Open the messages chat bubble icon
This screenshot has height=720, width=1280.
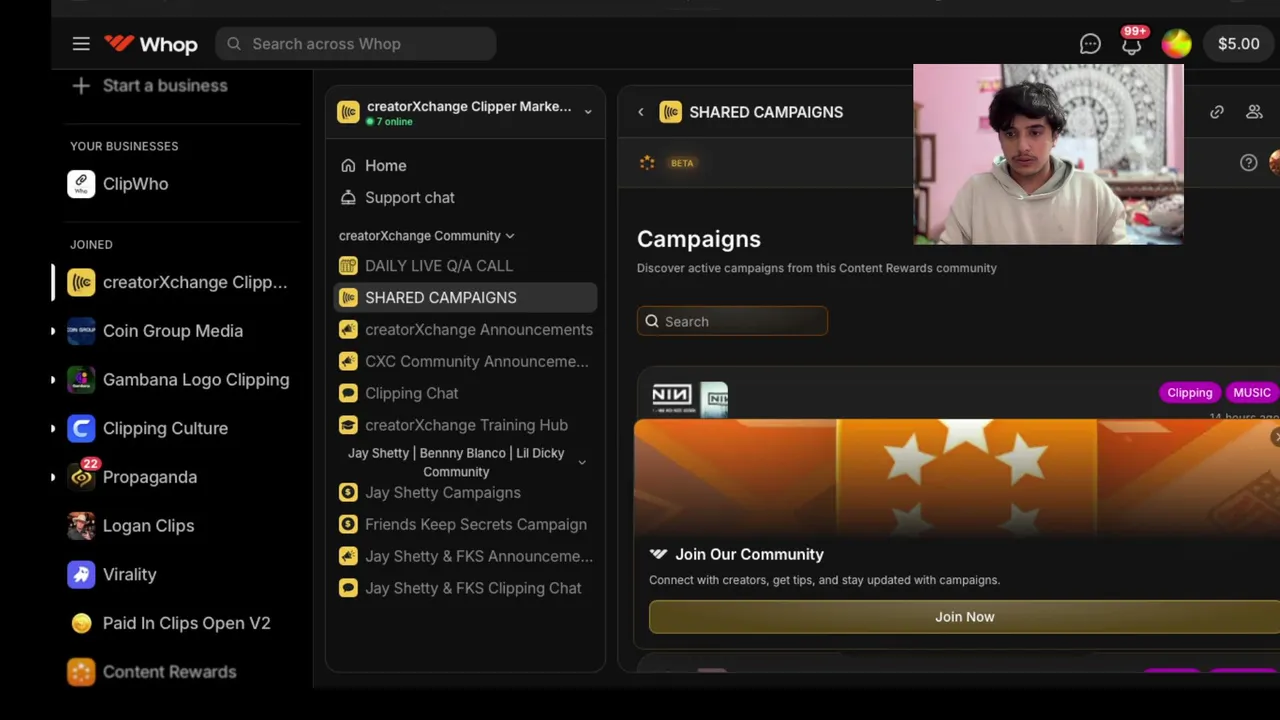[x=1090, y=44]
